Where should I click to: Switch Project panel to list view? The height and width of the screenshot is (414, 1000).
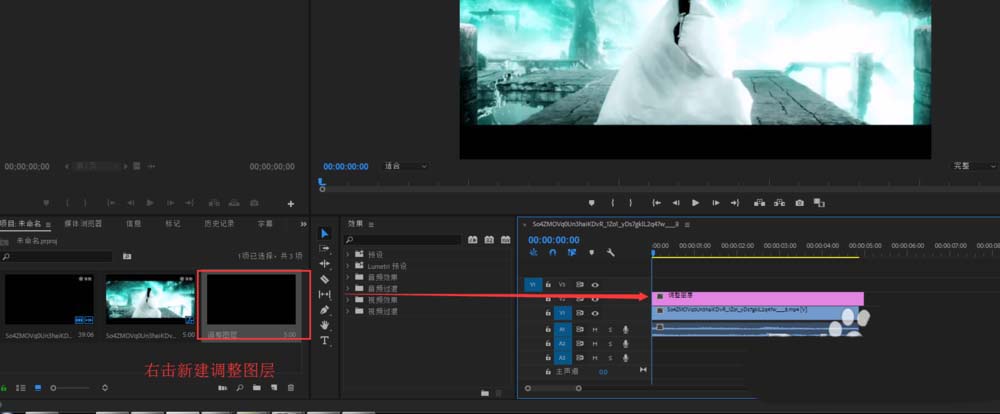[21, 388]
